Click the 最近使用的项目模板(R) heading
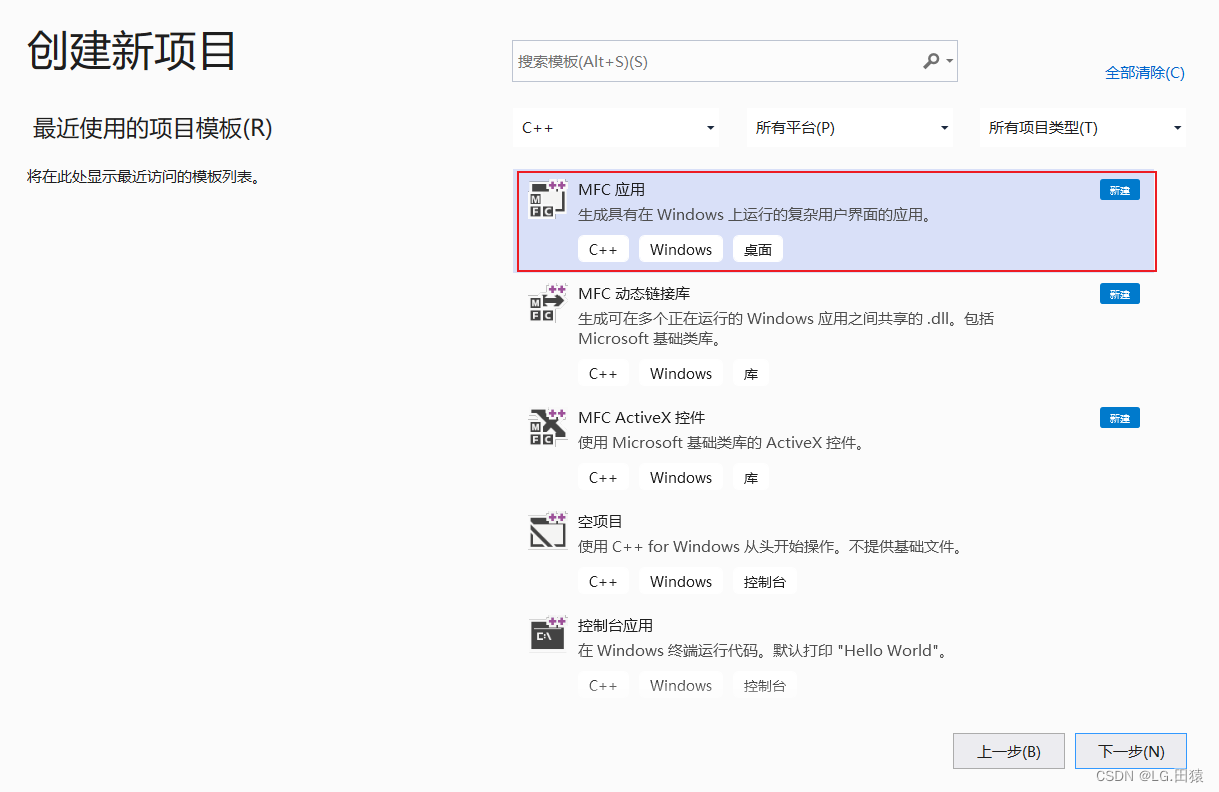 pyautogui.click(x=152, y=128)
